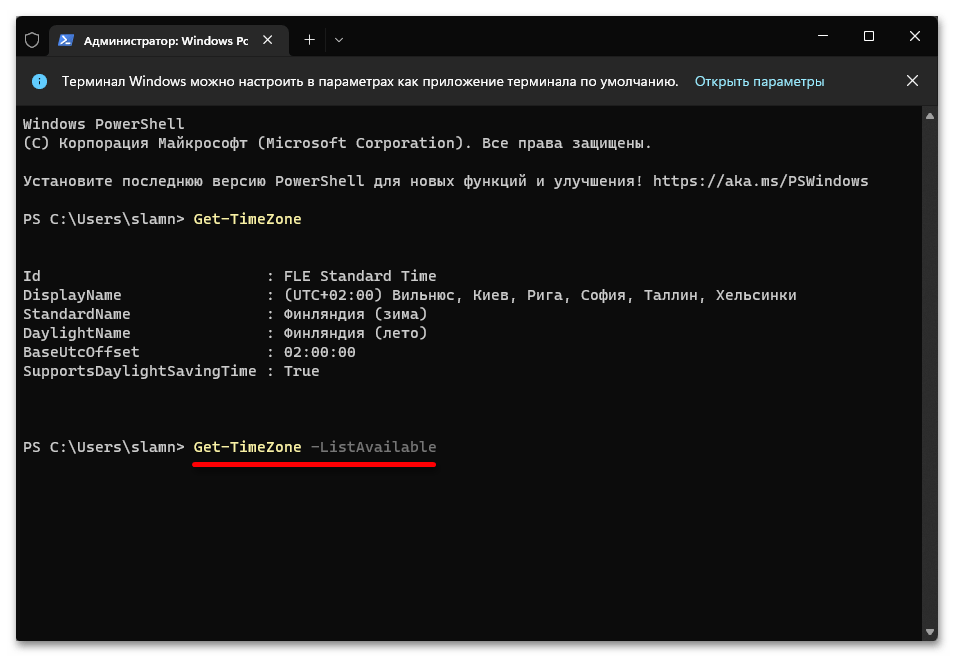Click the first Get-TimeZone command
Viewport: 954px width, 657px height.
(247, 219)
